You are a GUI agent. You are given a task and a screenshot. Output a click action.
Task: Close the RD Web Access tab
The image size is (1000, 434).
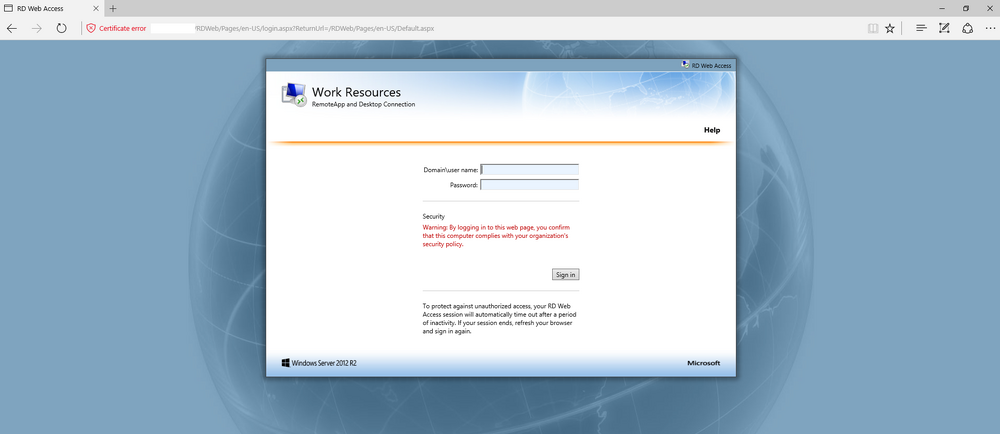(95, 8)
